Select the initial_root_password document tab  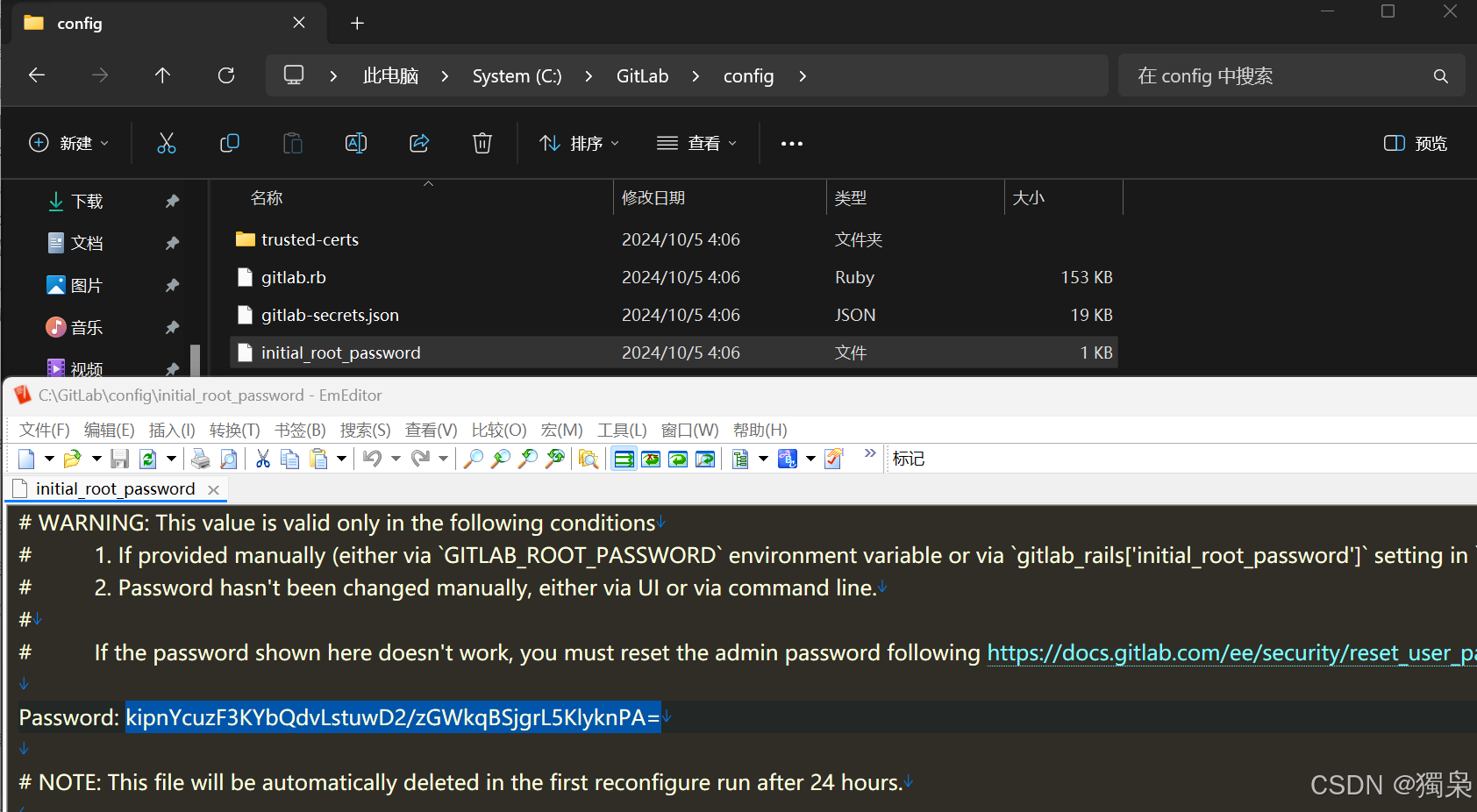pos(115,489)
